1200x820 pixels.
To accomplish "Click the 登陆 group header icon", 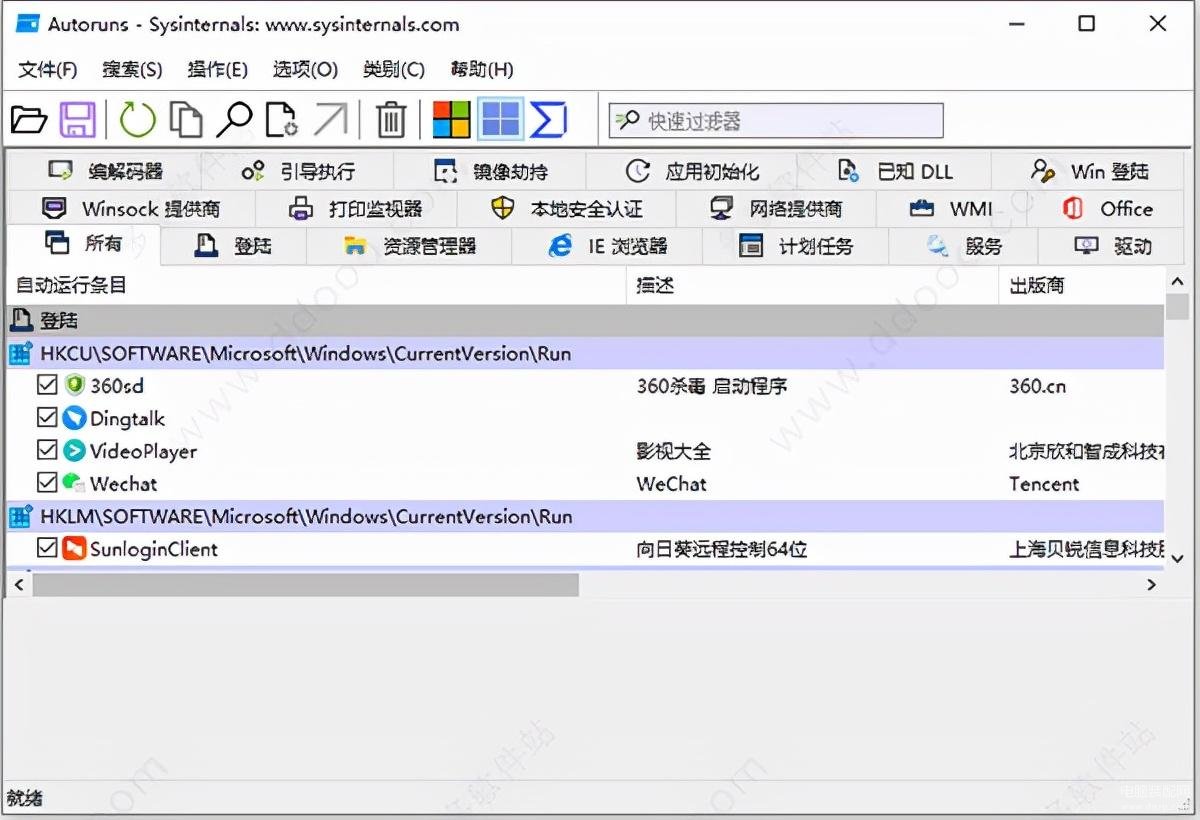I will click(21, 321).
